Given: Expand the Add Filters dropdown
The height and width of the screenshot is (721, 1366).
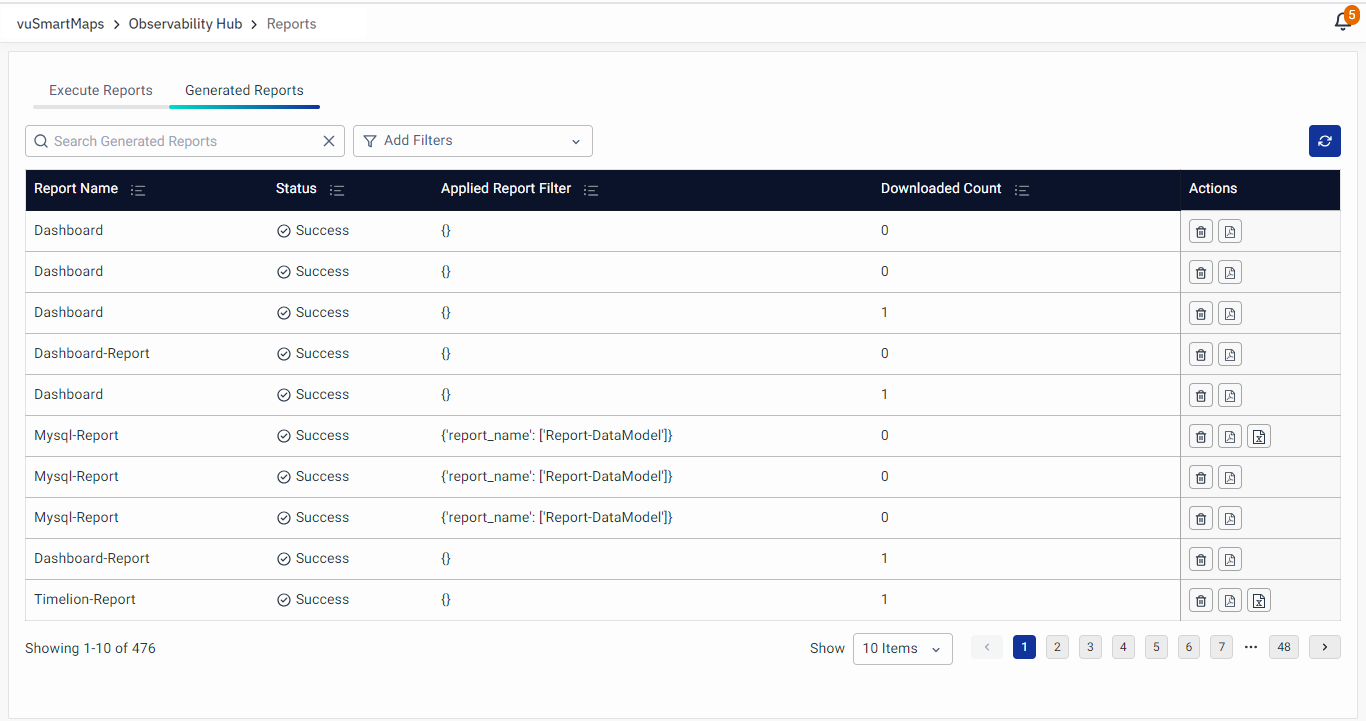Looking at the screenshot, I should pyautogui.click(x=472, y=141).
